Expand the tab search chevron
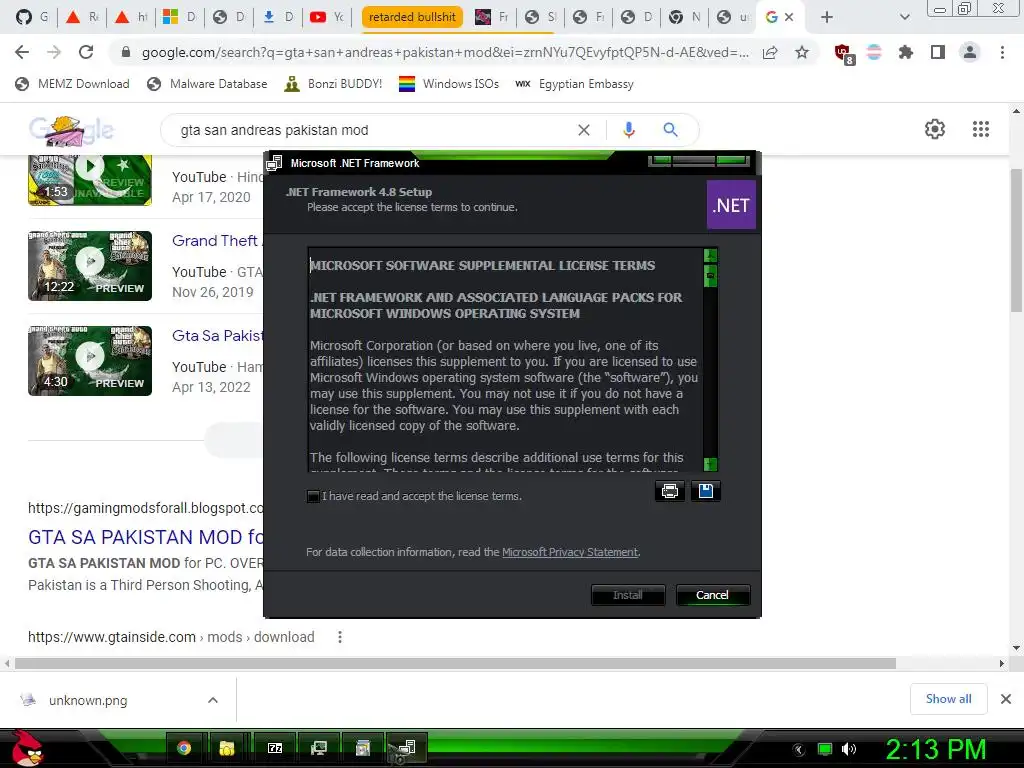The height and width of the screenshot is (768, 1024). (x=904, y=17)
